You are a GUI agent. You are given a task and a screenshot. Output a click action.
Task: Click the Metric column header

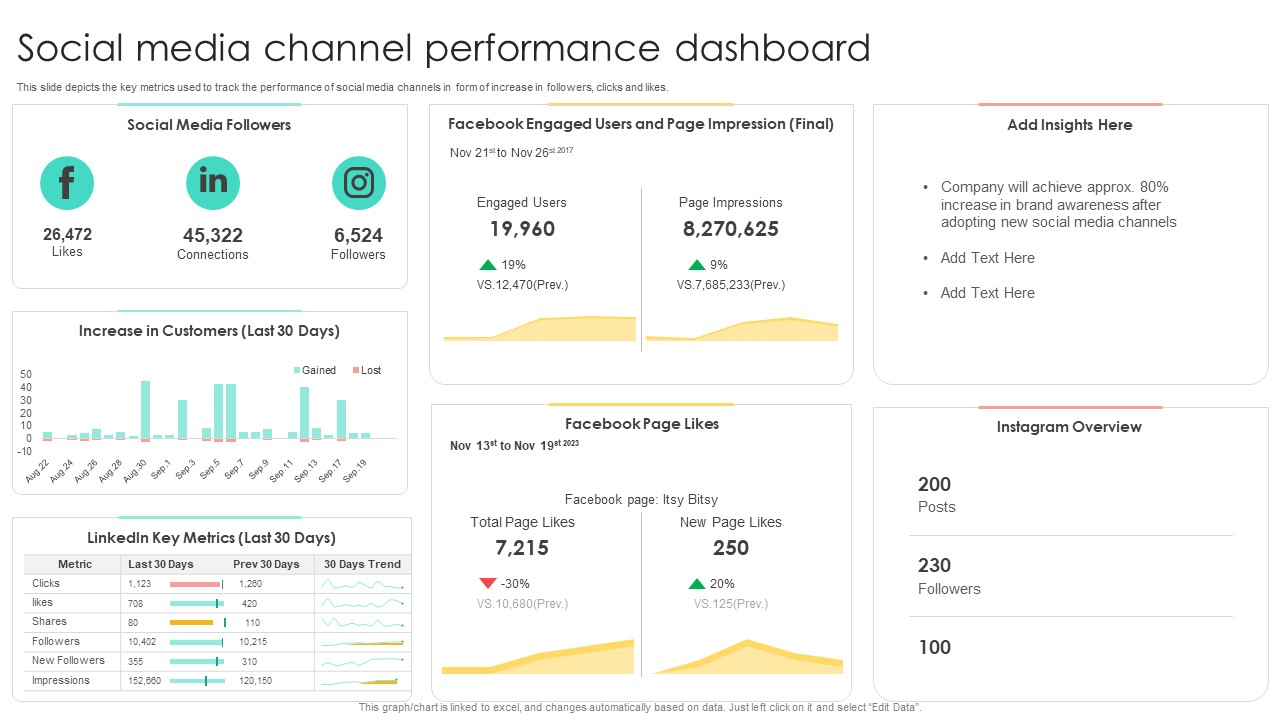pos(75,564)
